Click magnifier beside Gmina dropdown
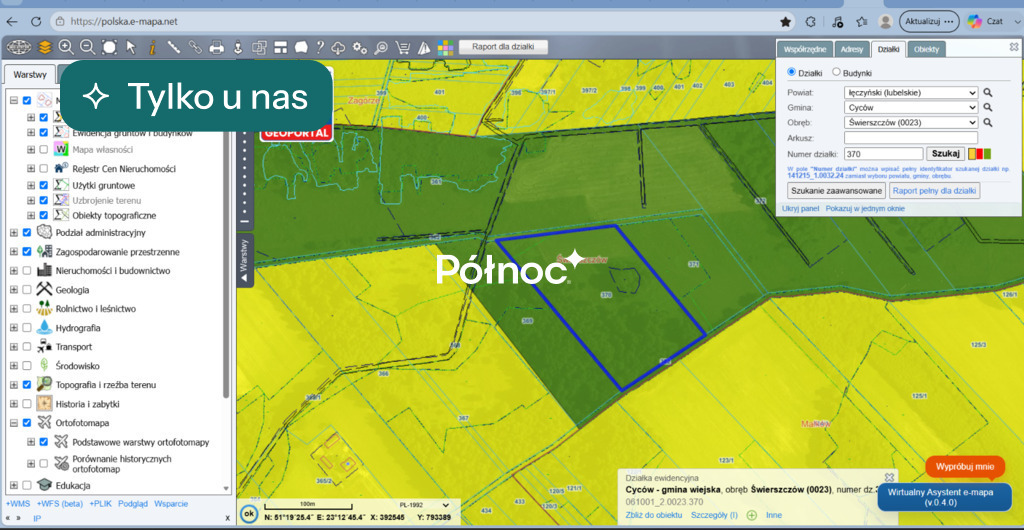 [988, 107]
